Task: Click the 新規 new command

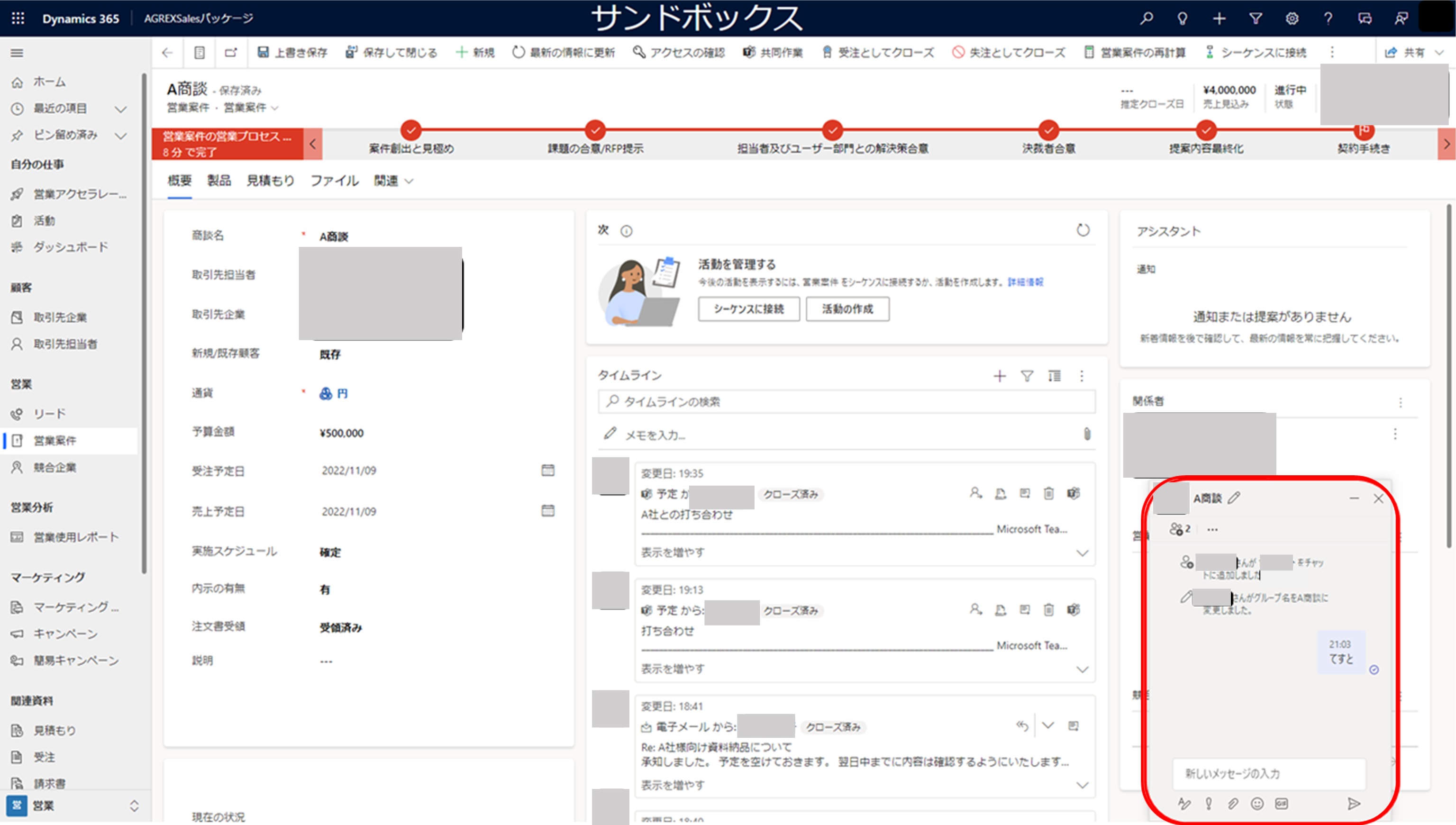Action: (475, 53)
